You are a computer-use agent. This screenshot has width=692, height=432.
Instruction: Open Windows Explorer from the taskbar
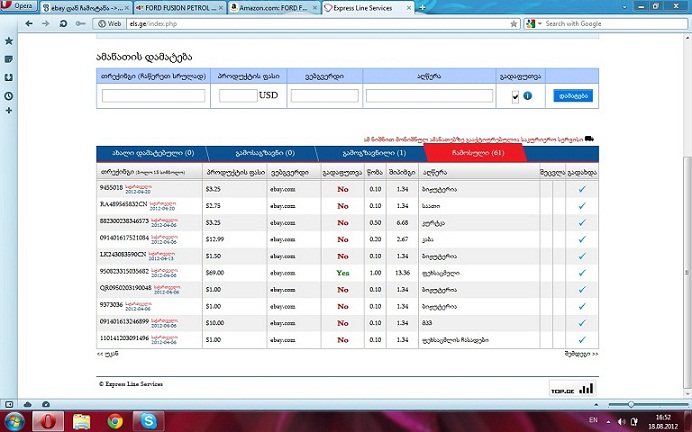(x=82, y=421)
